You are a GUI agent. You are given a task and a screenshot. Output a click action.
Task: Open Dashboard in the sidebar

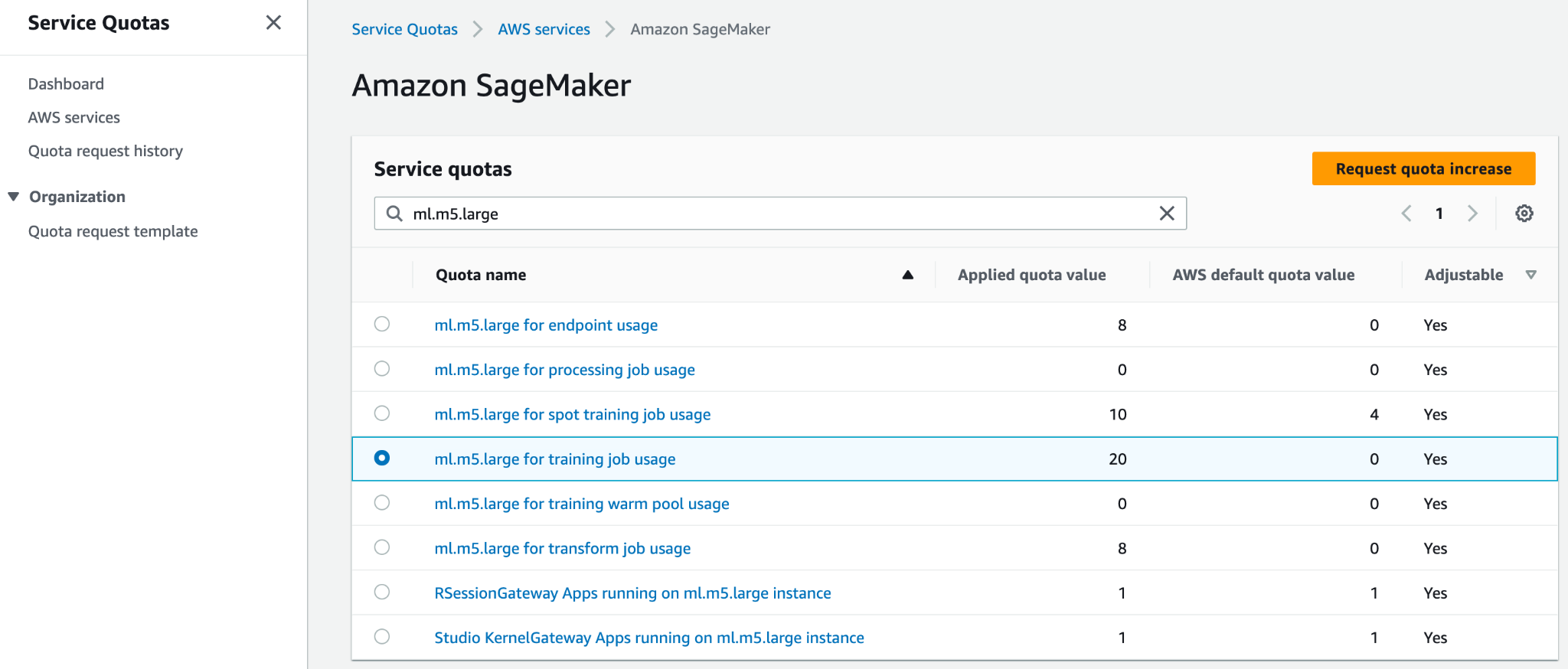[66, 84]
